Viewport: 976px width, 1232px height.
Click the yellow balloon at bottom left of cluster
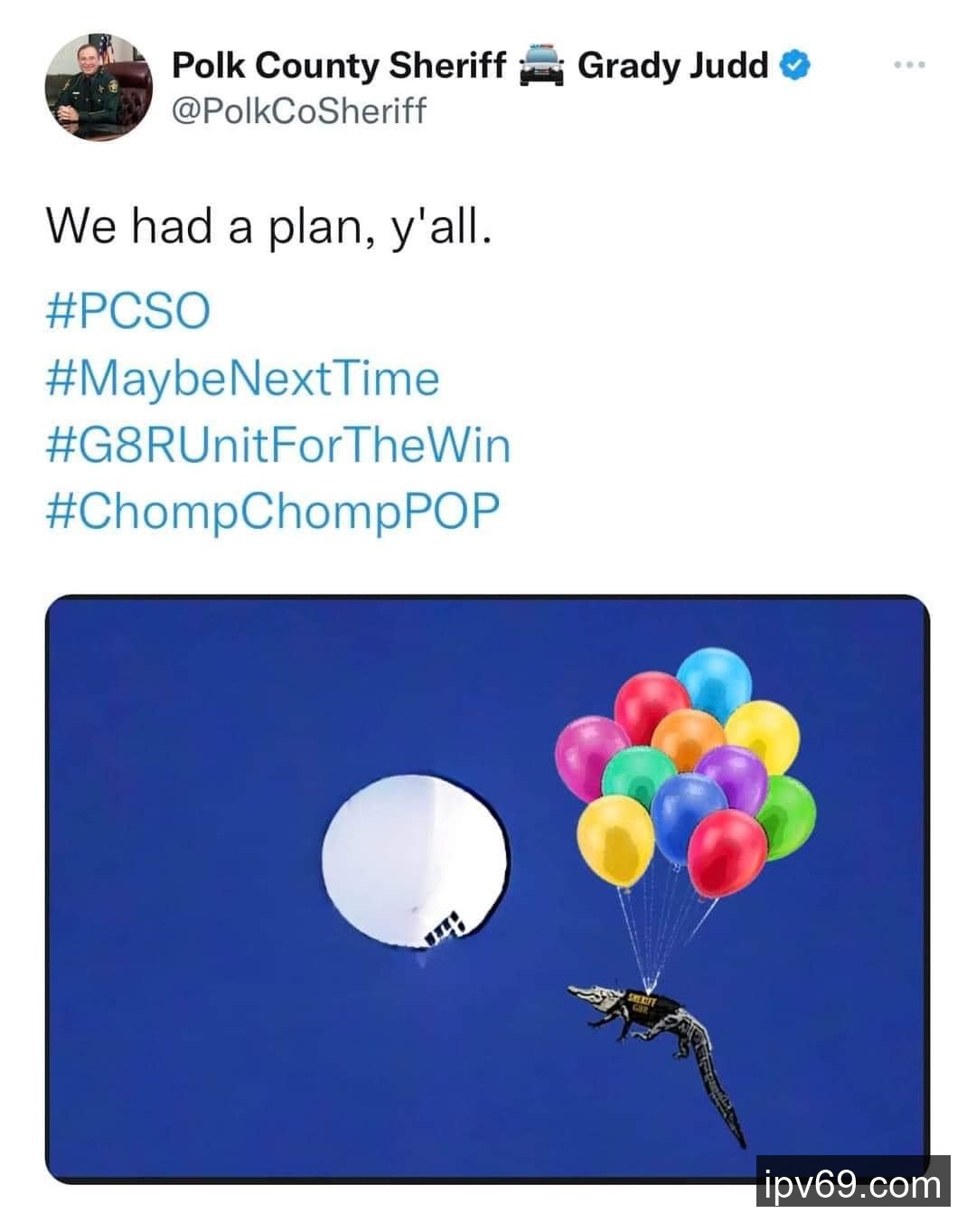pos(615,839)
